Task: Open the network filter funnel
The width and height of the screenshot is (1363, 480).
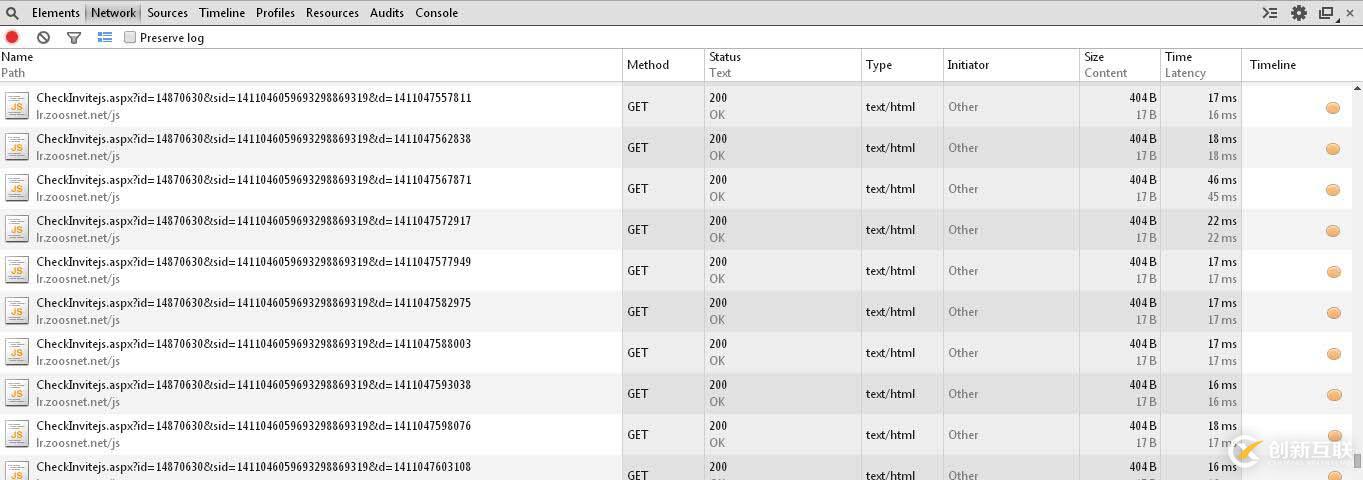Action: tap(74, 37)
